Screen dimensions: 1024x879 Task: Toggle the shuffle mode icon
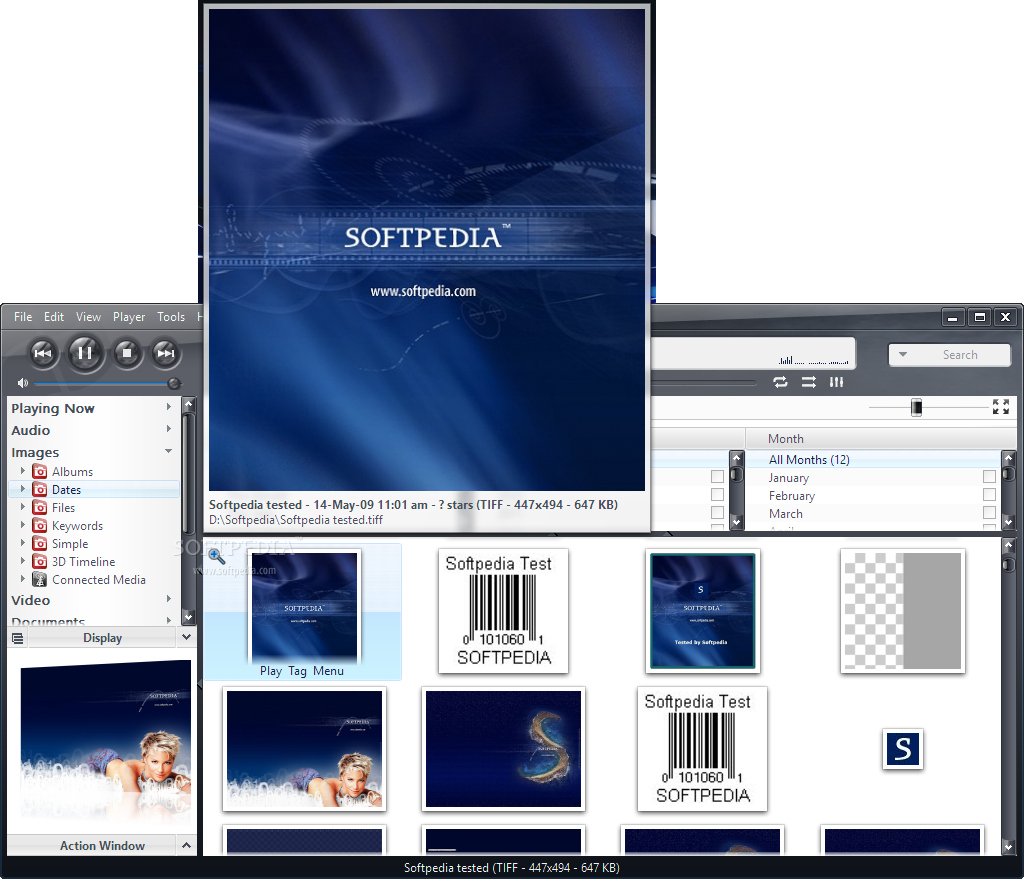tap(808, 382)
